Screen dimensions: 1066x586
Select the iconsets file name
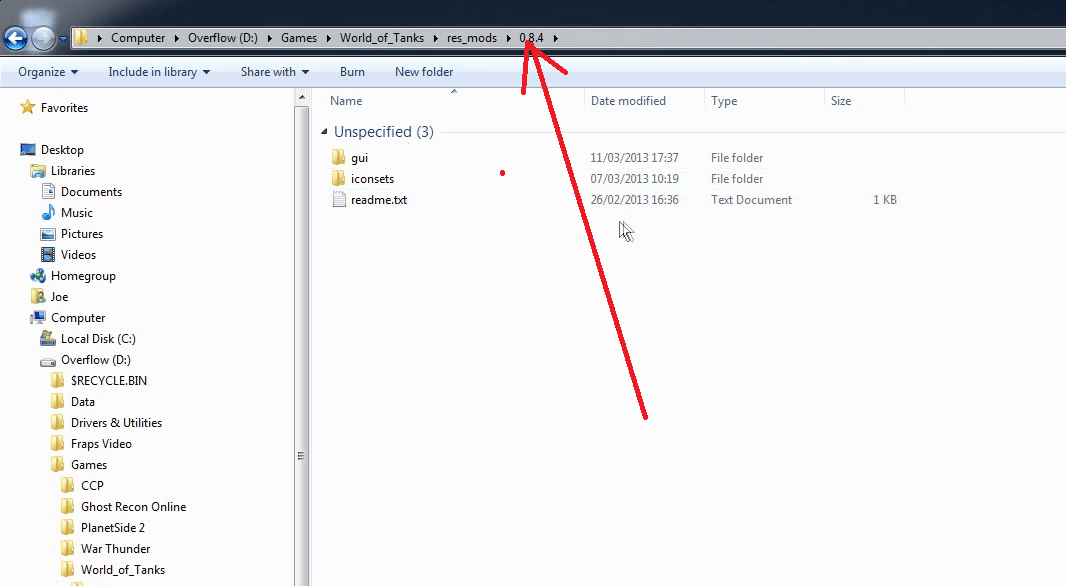pyautogui.click(x=373, y=179)
